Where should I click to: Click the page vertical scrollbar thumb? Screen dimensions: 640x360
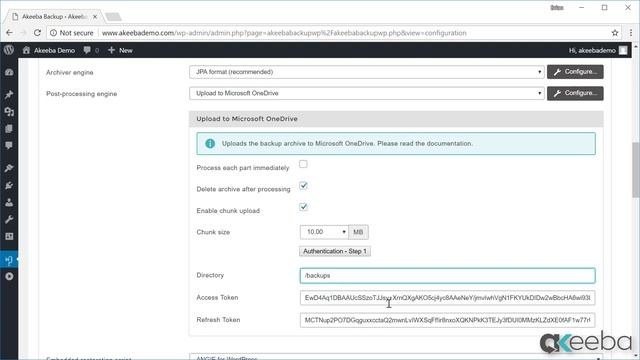[x=636, y=169]
